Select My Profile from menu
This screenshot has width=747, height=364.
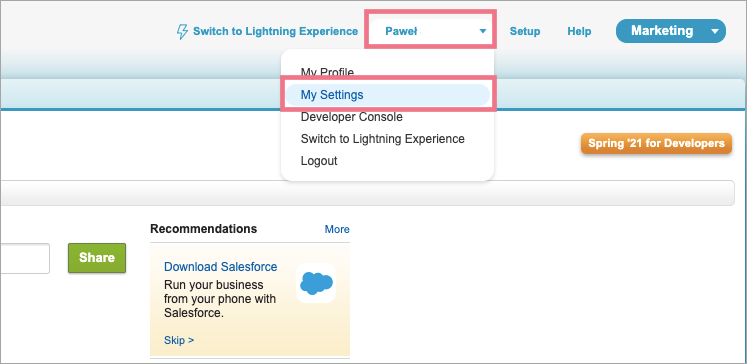(327, 72)
